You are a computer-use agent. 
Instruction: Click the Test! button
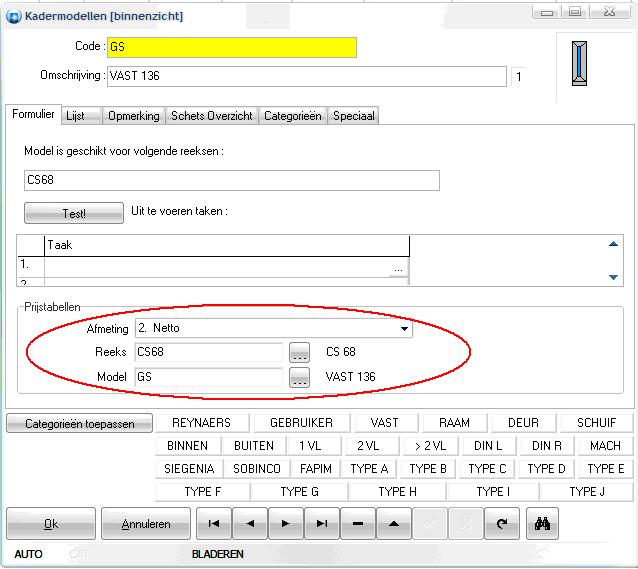[74, 213]
